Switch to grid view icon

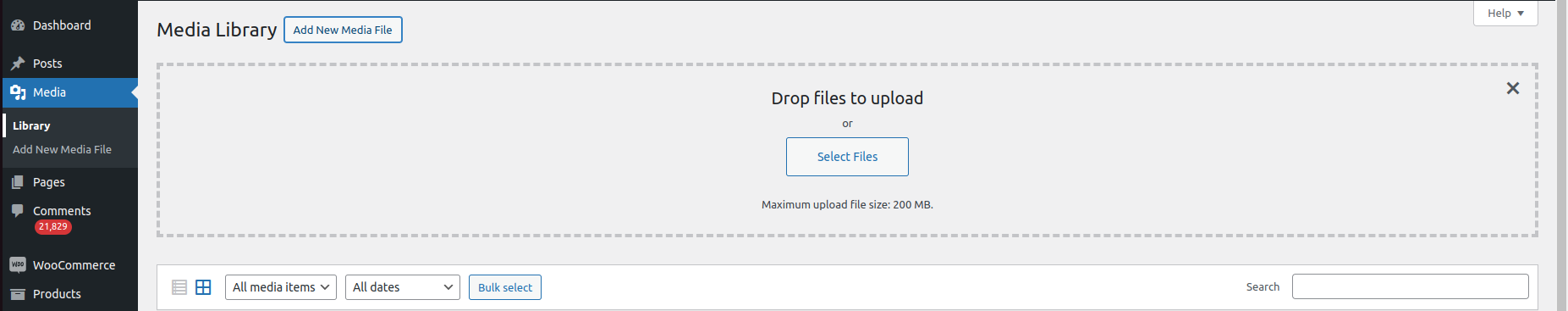pos(203,287)
